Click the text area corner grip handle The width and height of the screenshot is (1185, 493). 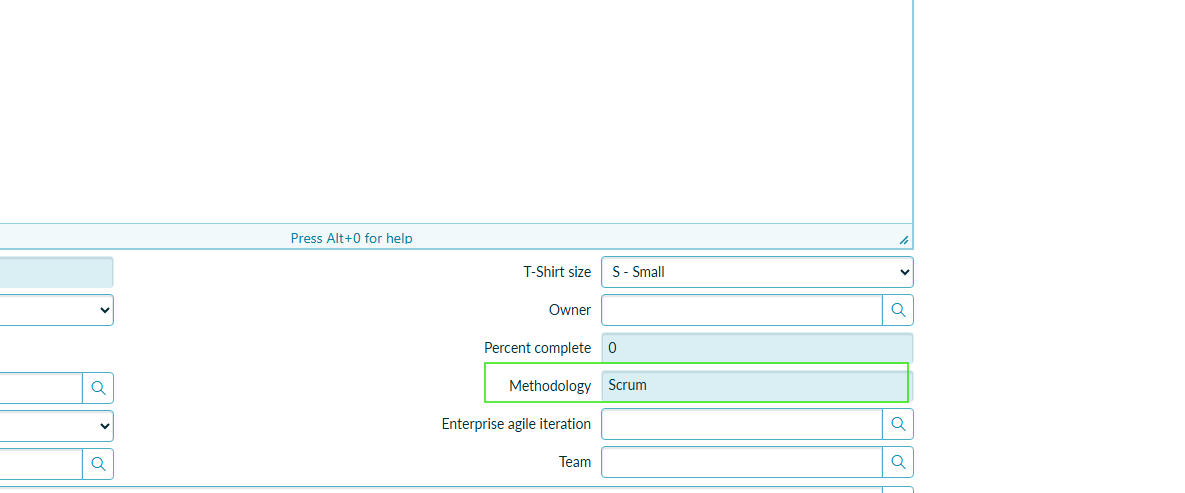coord(904,240)
